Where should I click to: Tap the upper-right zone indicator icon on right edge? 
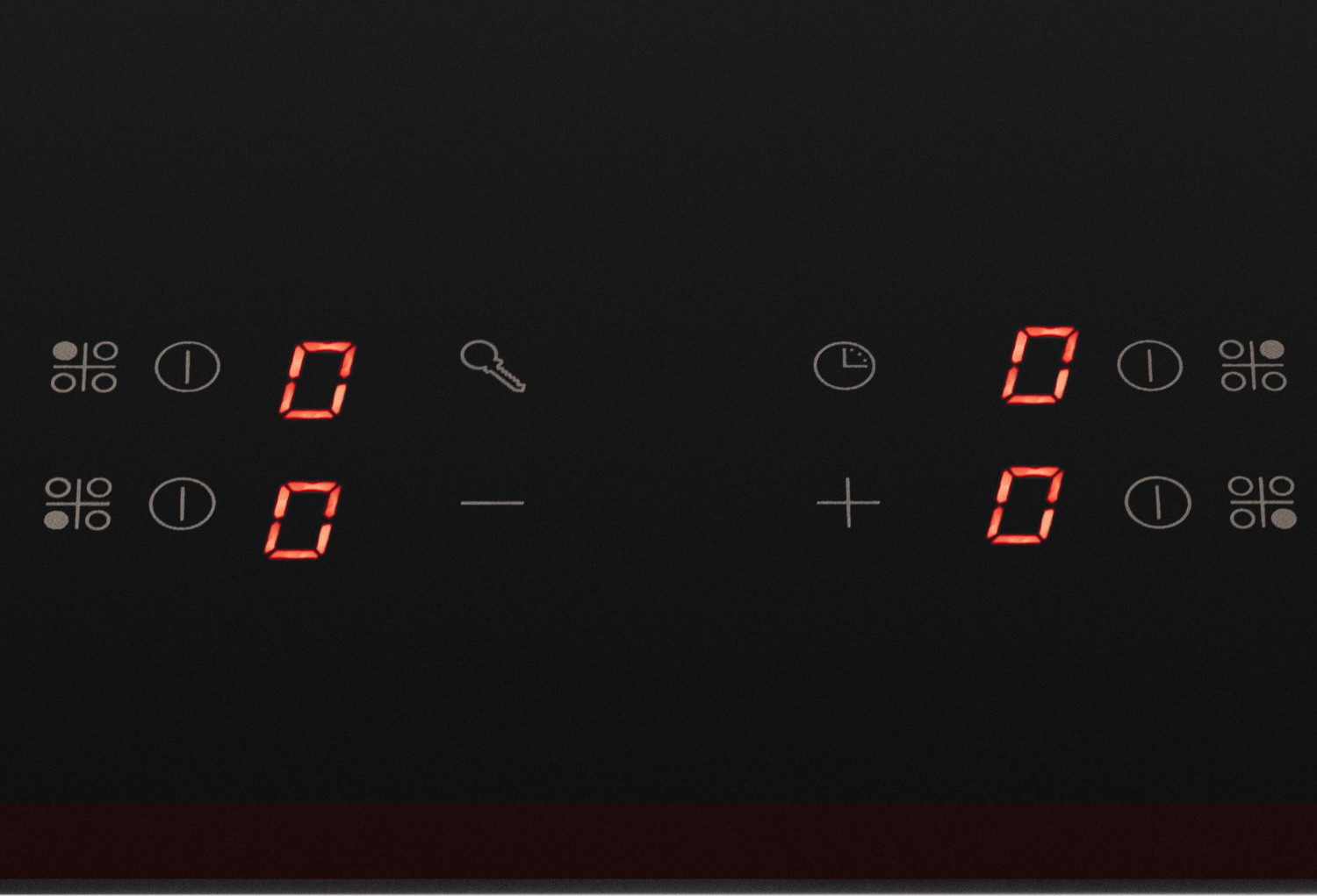1253,365
